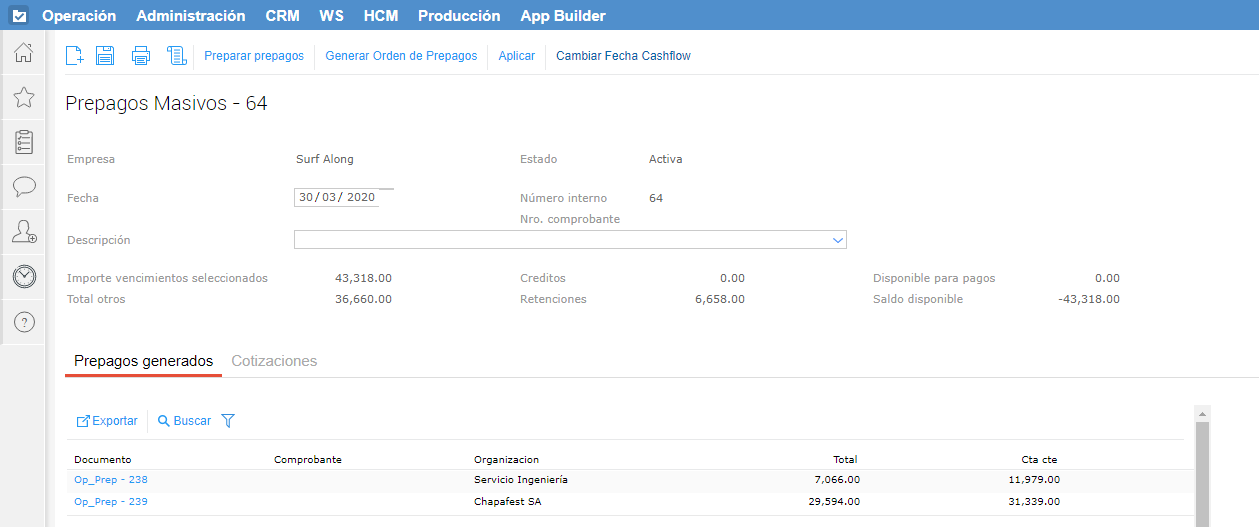Click the Exportar button
Viewport: 1259px width, 527px height.
pyautogui.click(x=107, y=421)
